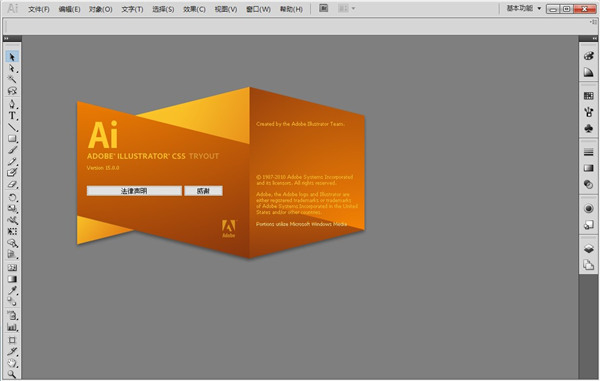Click the 法律声明 button on splash
Screen dimensions: 600x381
pos(134,191)
